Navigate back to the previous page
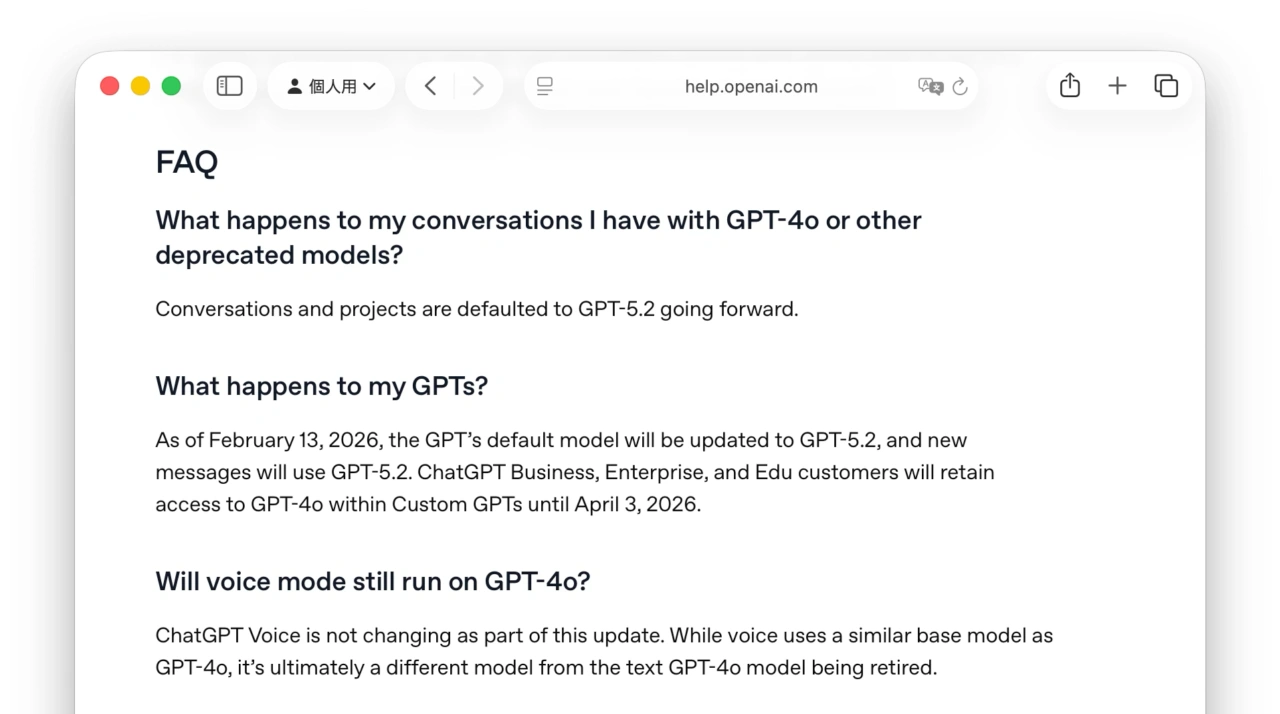The height and width of the screenshot is (714, 1280). pyautogui.click(x=430, y=86)
